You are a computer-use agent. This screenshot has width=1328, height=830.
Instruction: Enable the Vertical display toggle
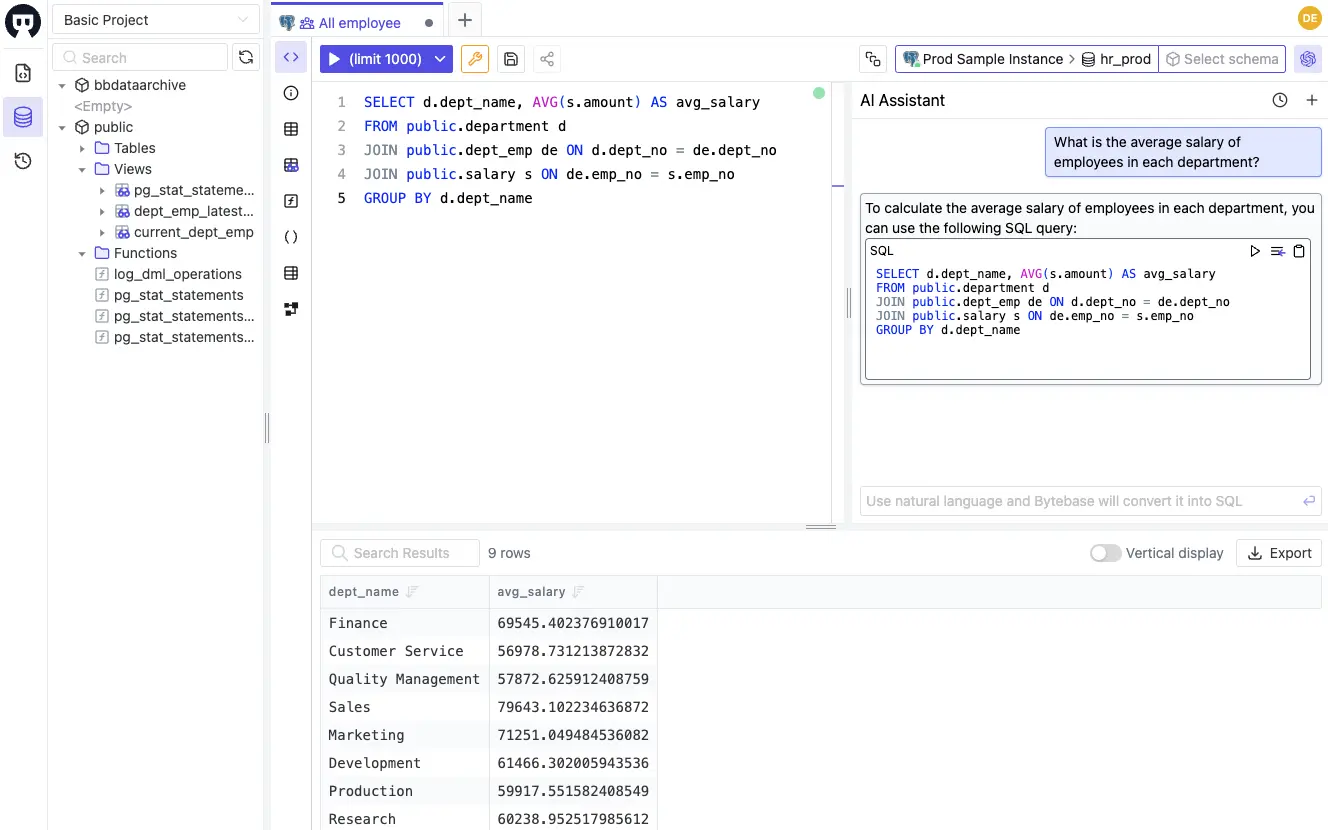(x=1105, y=552)
